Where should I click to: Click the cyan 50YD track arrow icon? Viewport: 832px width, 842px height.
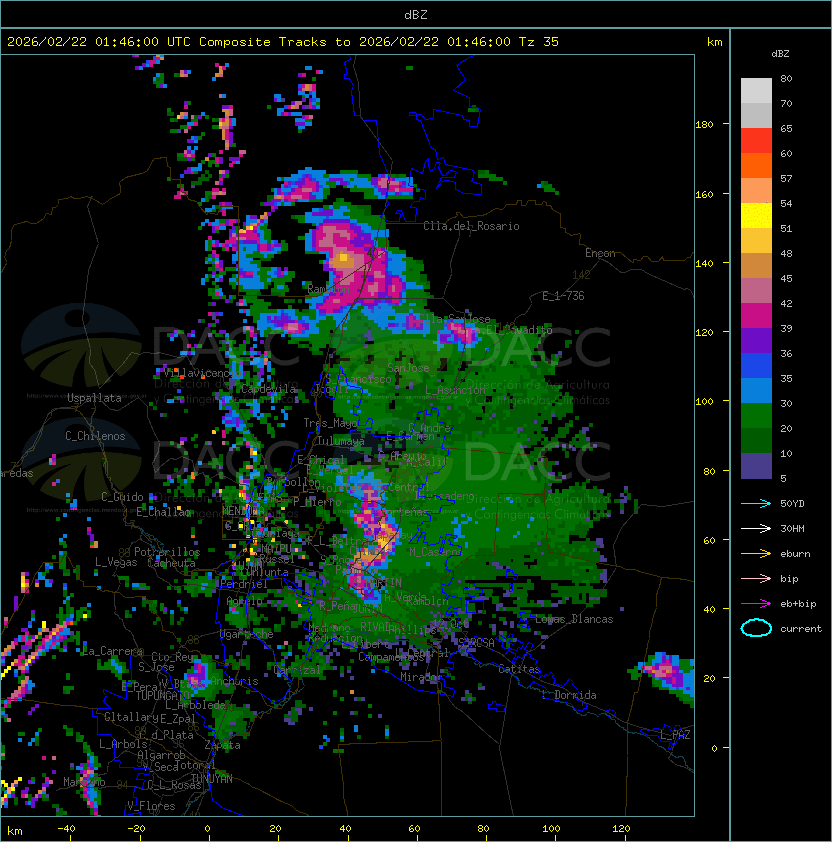coord(756,503)
